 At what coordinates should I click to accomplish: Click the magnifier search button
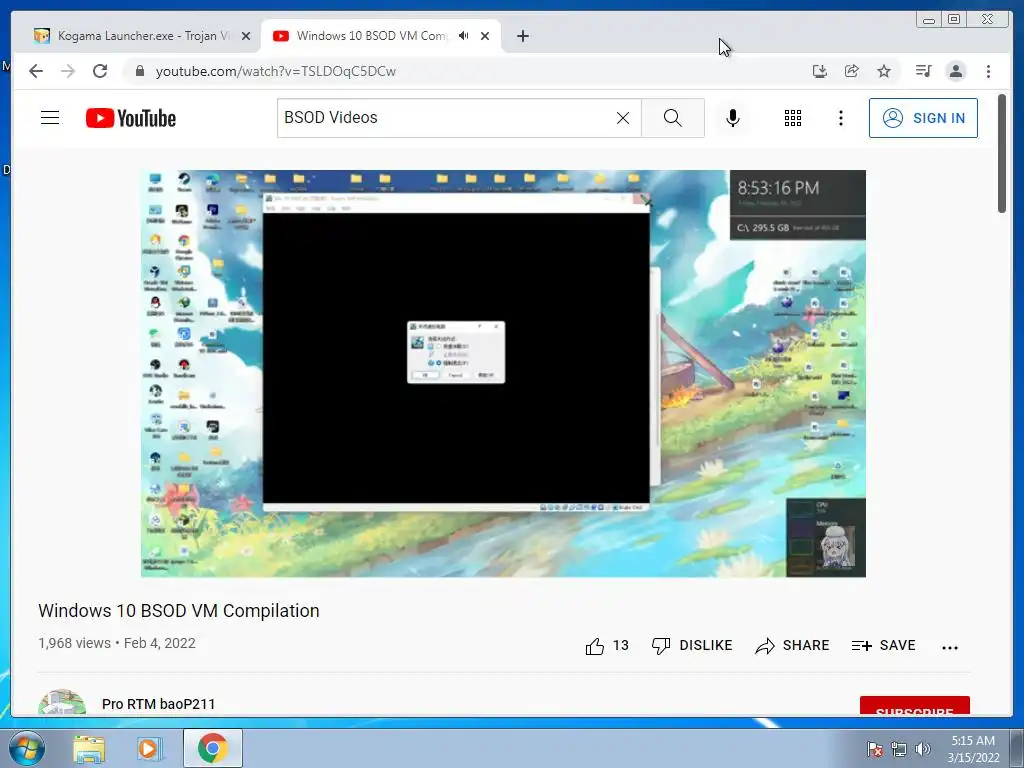(x=673, y=118)
